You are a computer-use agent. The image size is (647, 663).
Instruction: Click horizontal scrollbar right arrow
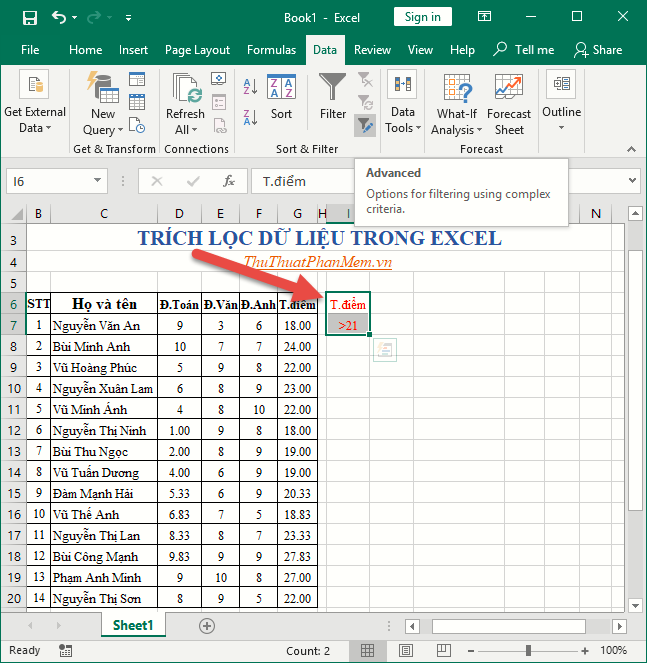[x=620, y=626]
